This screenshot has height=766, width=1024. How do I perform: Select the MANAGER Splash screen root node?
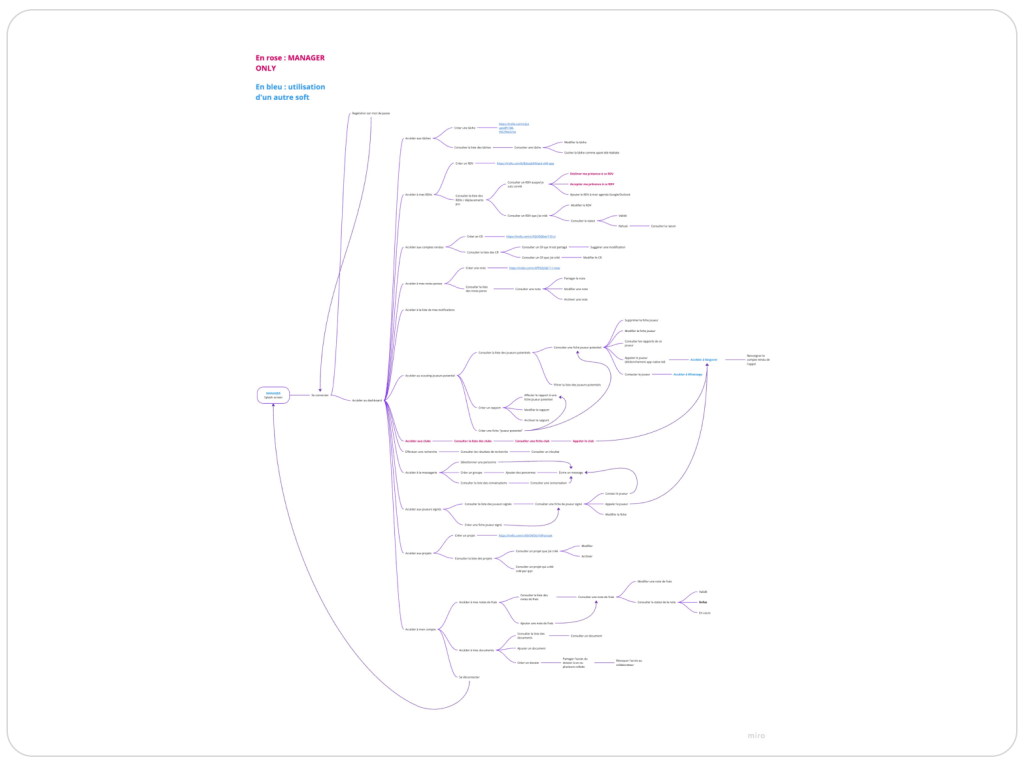pyautogui.click(x=273, y=395)
